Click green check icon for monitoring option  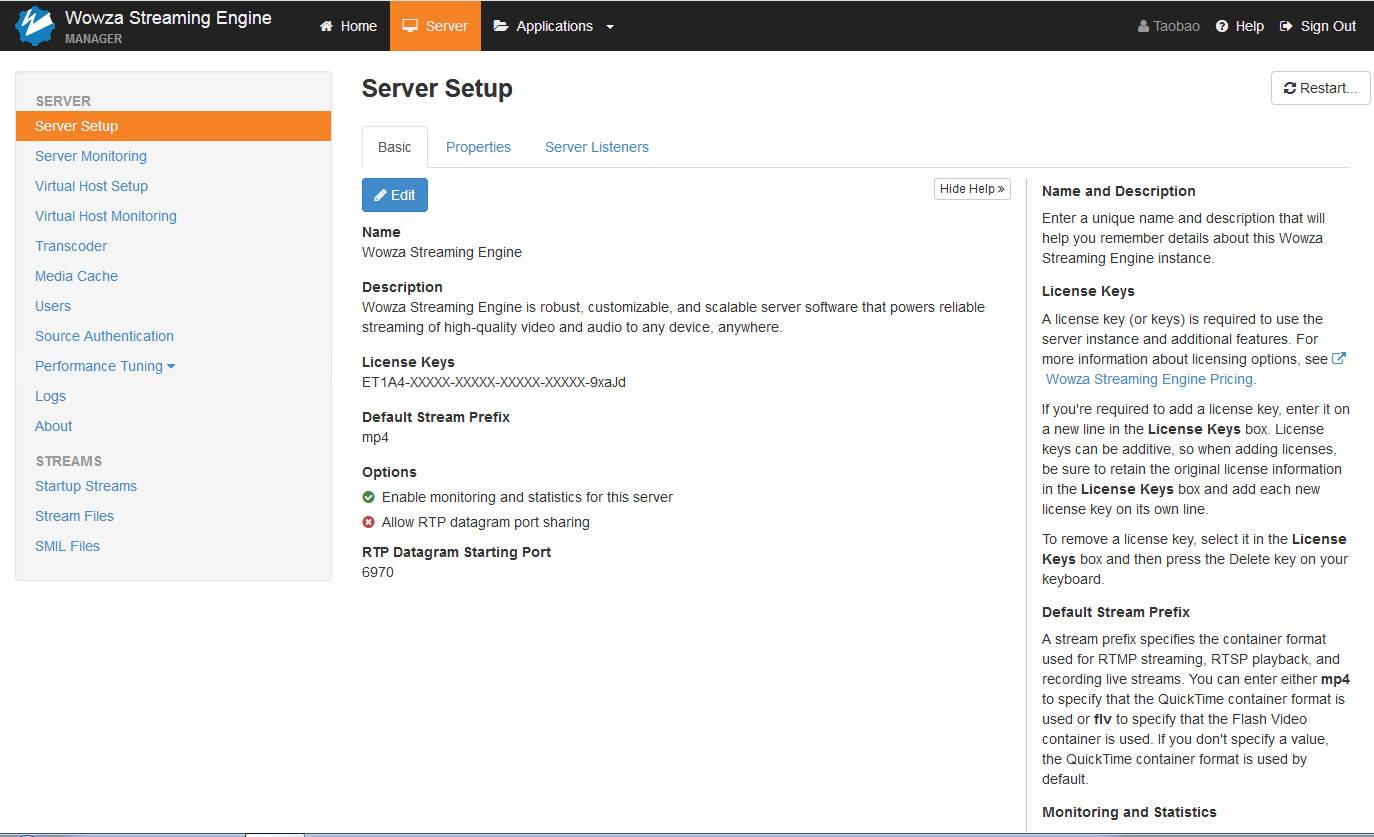368,497
